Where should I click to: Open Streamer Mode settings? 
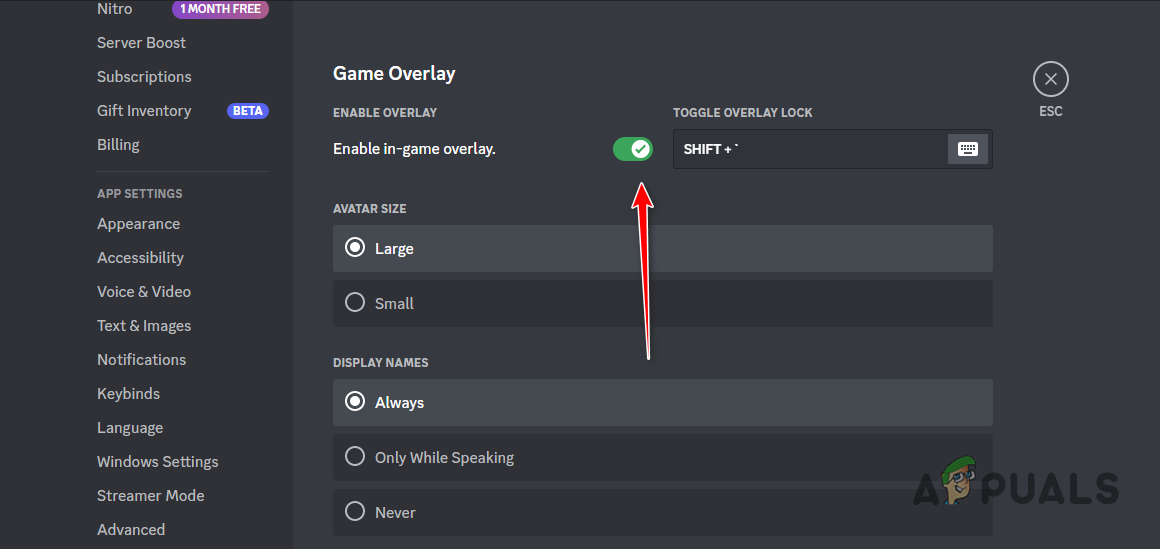(x=150, y=496)
